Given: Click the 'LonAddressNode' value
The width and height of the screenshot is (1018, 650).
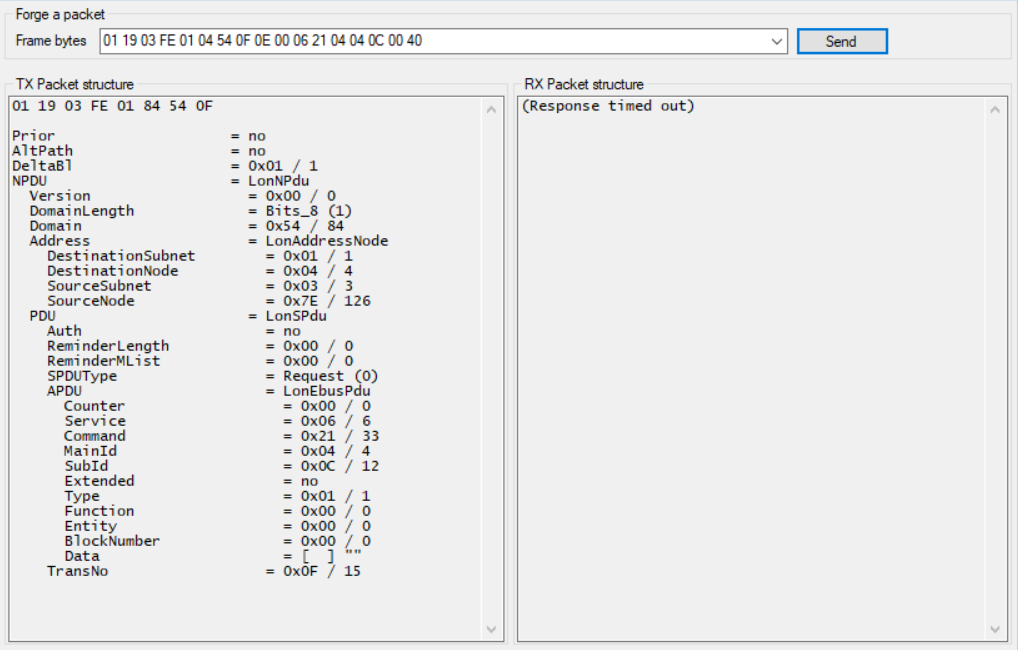Looking at the screenshot, I should tap(327, 240).
